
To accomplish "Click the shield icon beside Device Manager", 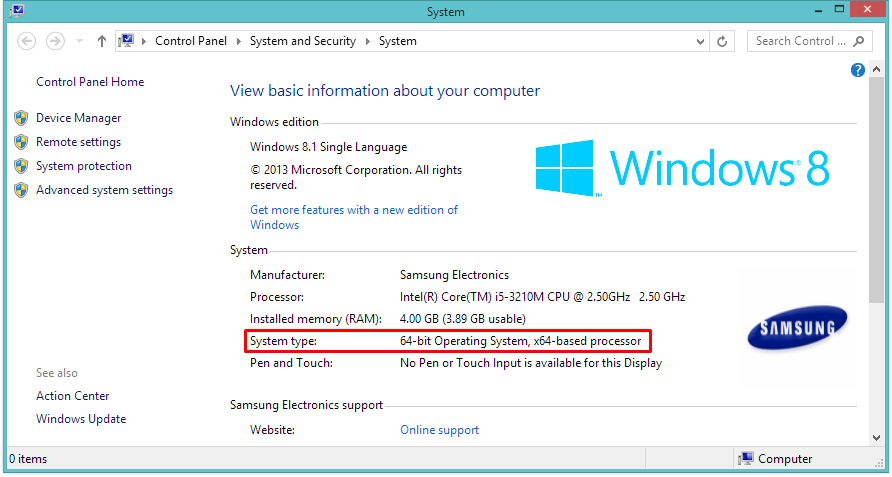I will click(21, 118).
